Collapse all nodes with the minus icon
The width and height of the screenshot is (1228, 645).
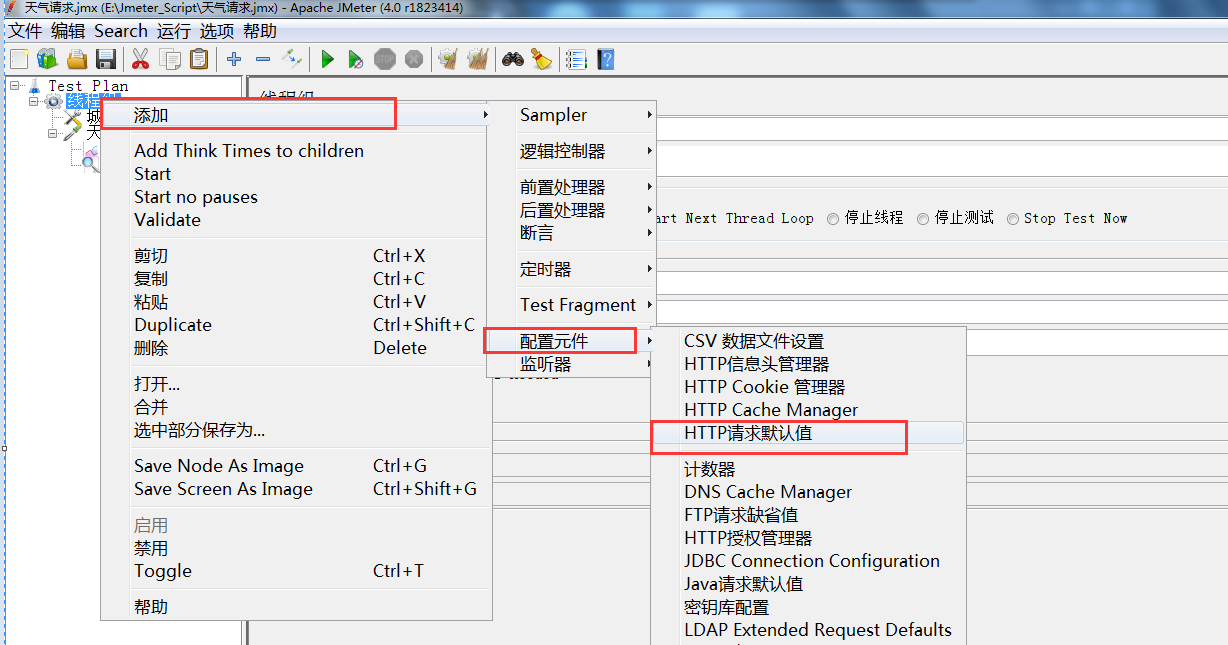[x=263, y=59]
